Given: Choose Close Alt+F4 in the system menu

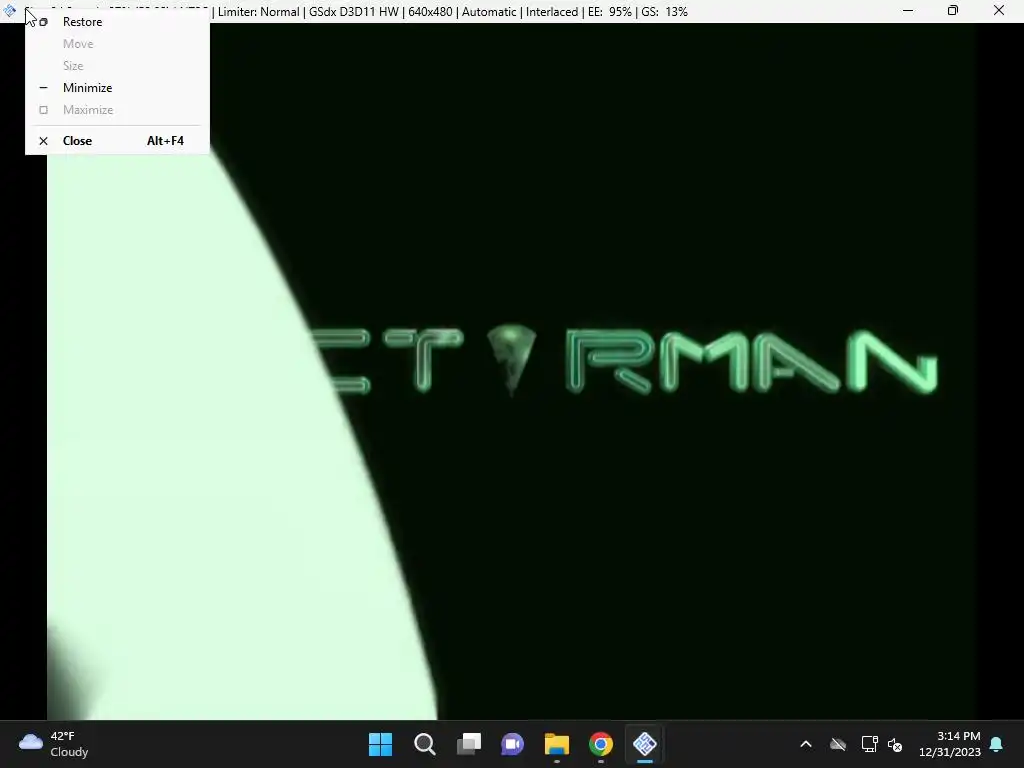Looking at the screenshot, I should (x=117, y=140).
